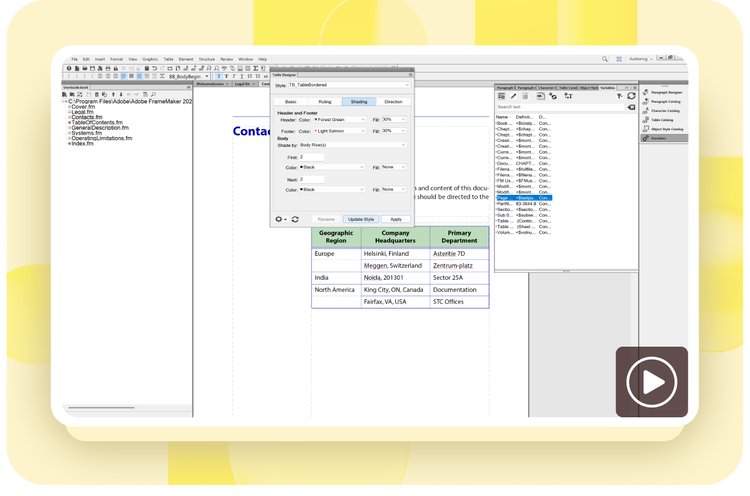Select the Shading tab
Screen dimensions: 750x496
(359, 102)
